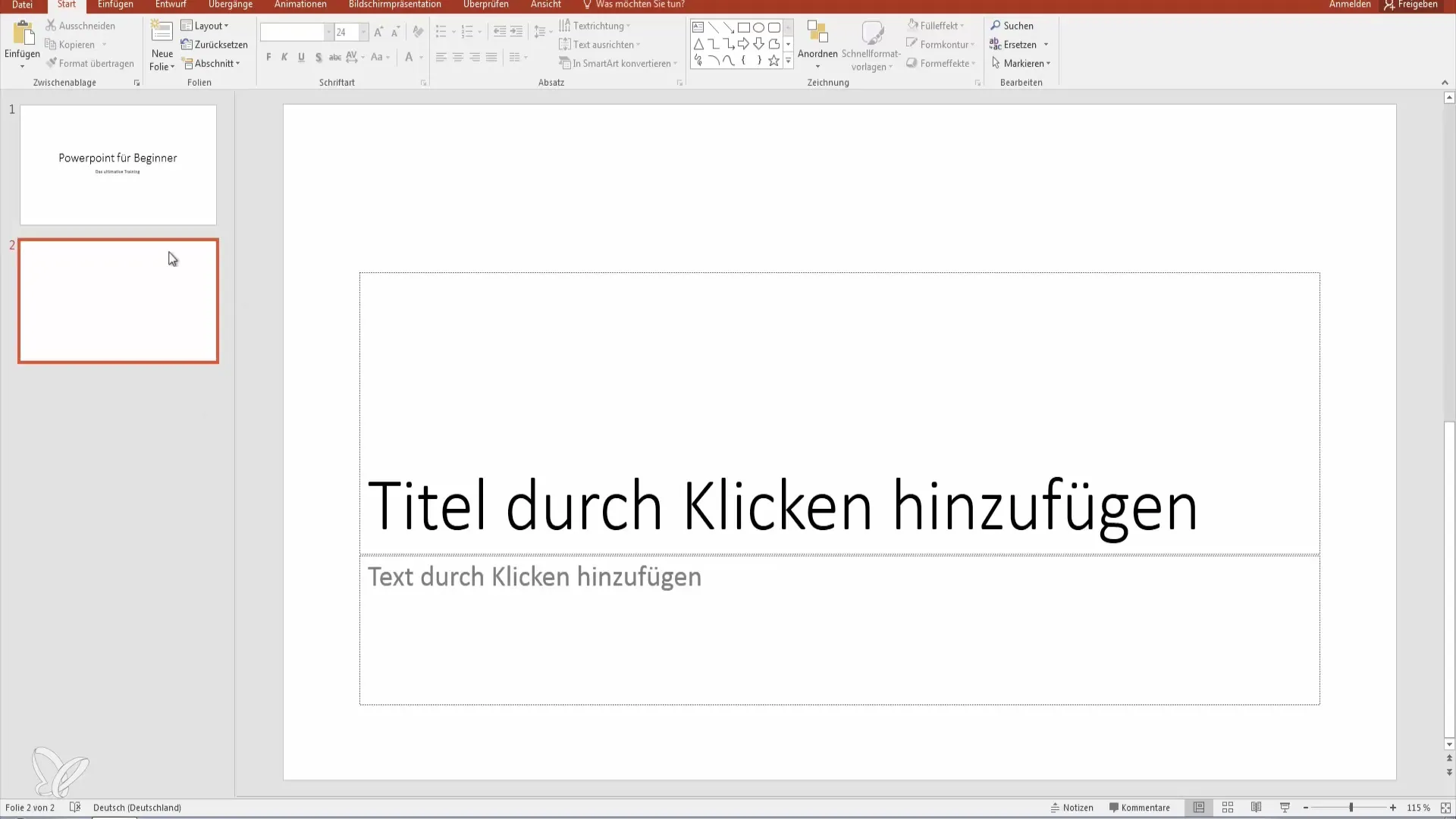Add a slide with Neue Folie icon

162,32
